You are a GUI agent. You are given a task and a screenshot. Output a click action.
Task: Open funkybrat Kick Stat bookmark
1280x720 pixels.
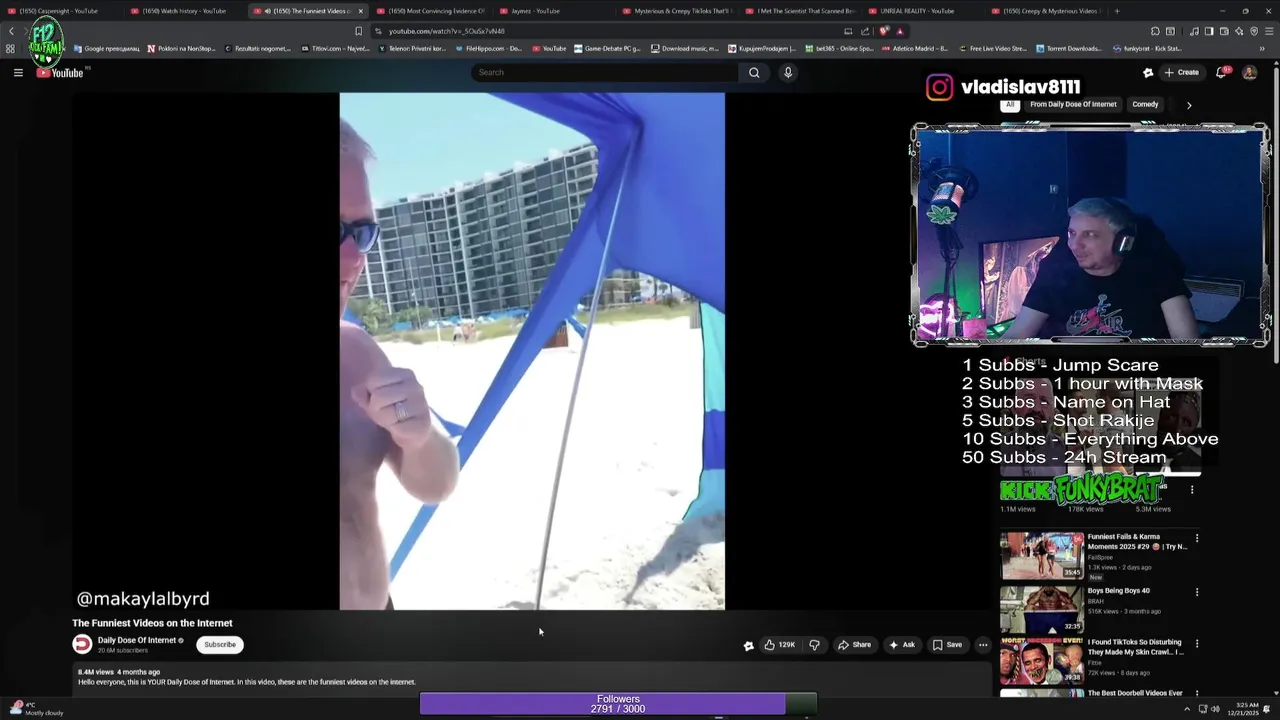click(x=1147, y=48)
